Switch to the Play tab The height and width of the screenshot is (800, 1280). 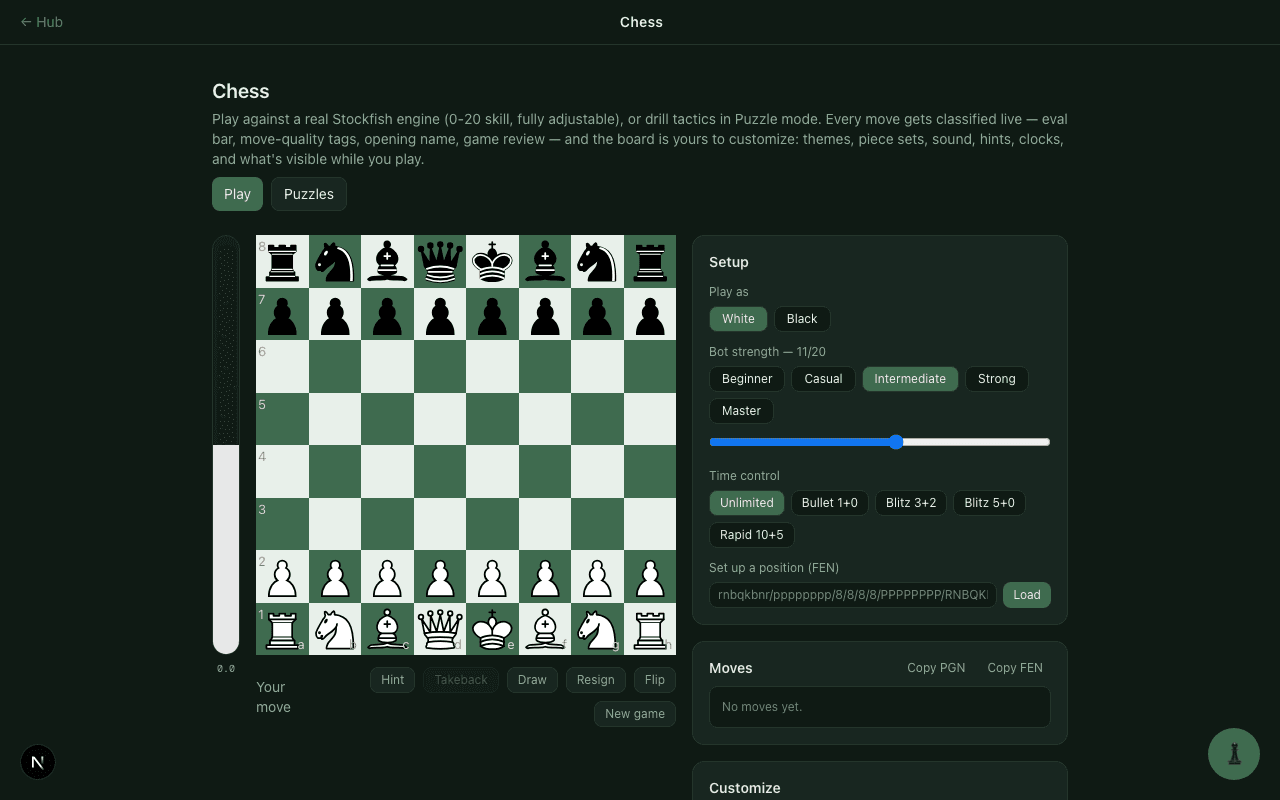[237, 194]
